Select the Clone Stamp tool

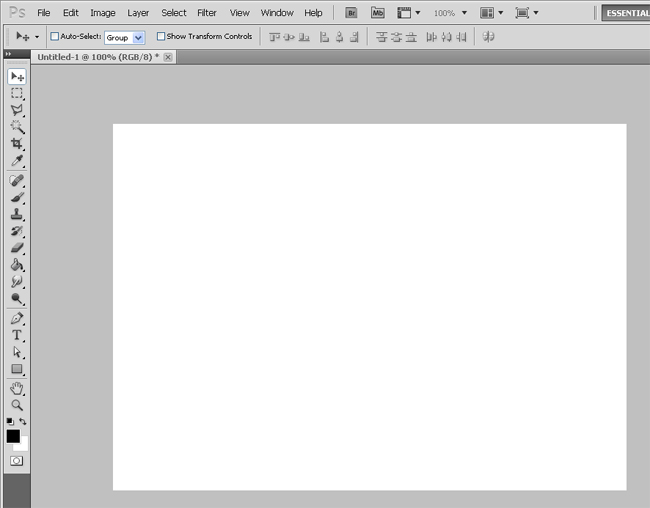pos(17,214)
